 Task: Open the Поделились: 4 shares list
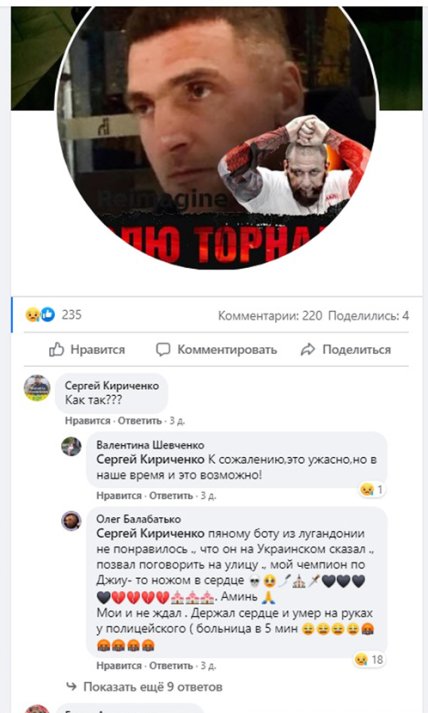coord(368,316)
